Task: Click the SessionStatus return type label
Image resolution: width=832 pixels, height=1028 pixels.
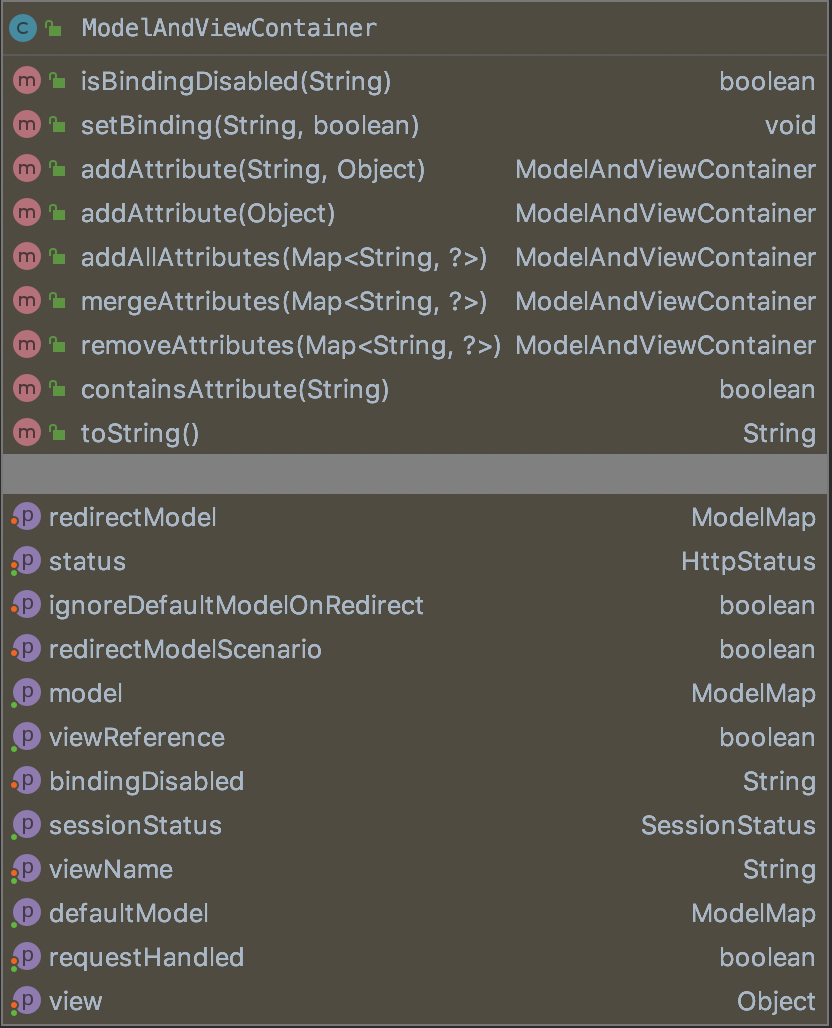Action: (728, 825)
